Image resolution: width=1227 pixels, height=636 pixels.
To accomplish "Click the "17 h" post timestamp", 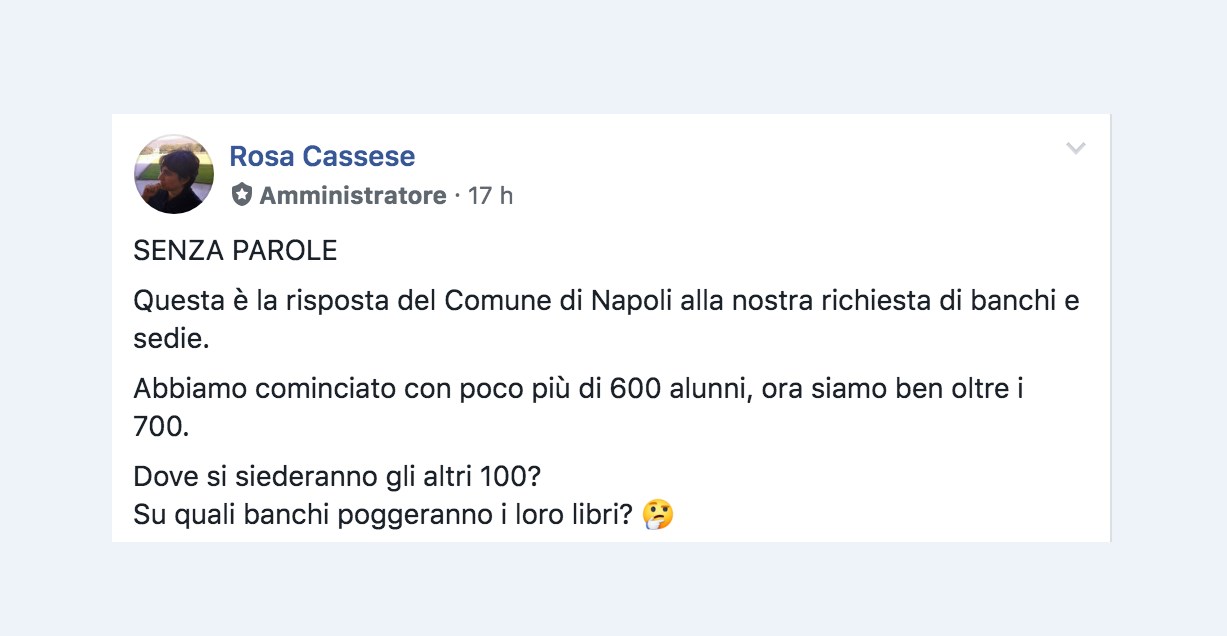I will click(490, 195).
